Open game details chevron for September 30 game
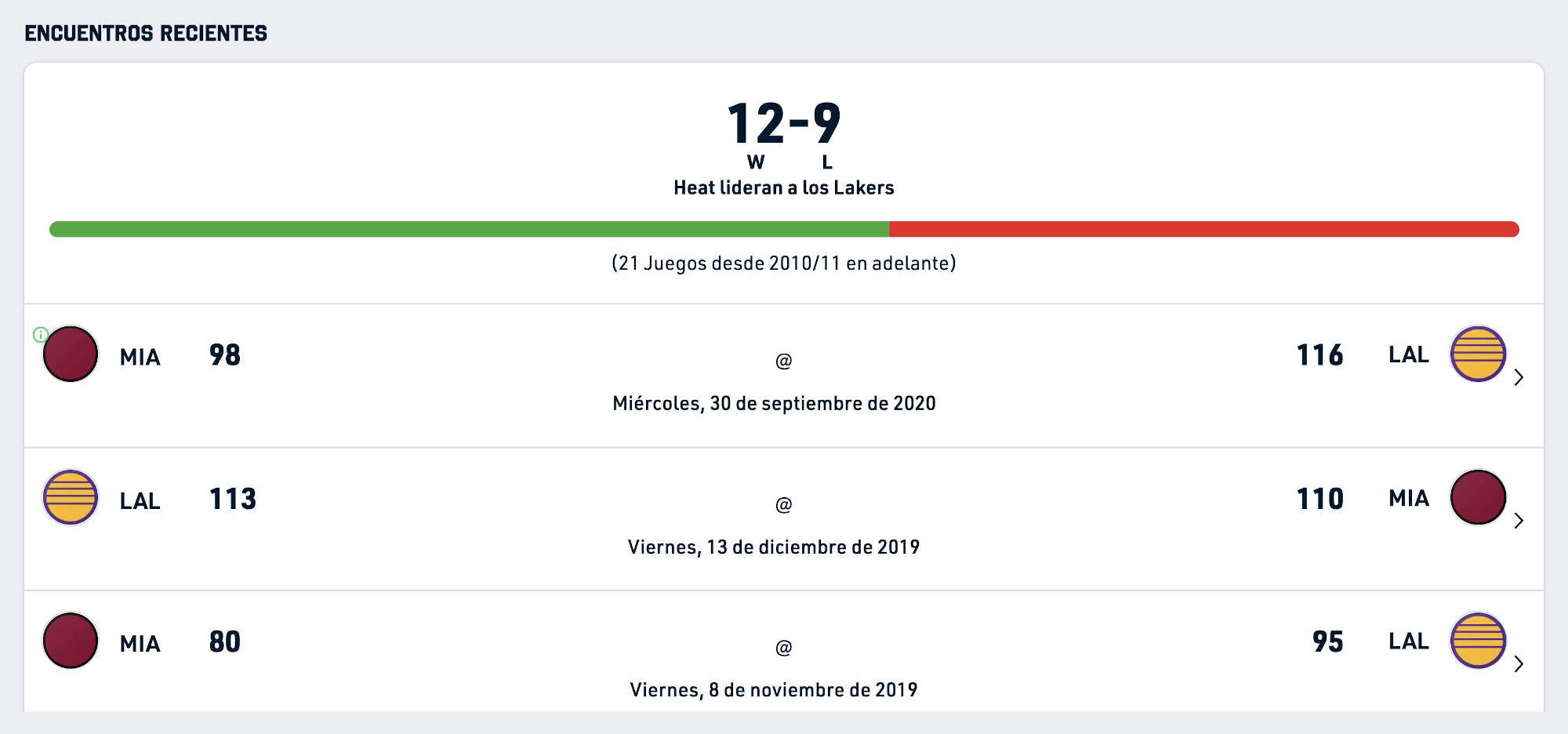 1519,377
